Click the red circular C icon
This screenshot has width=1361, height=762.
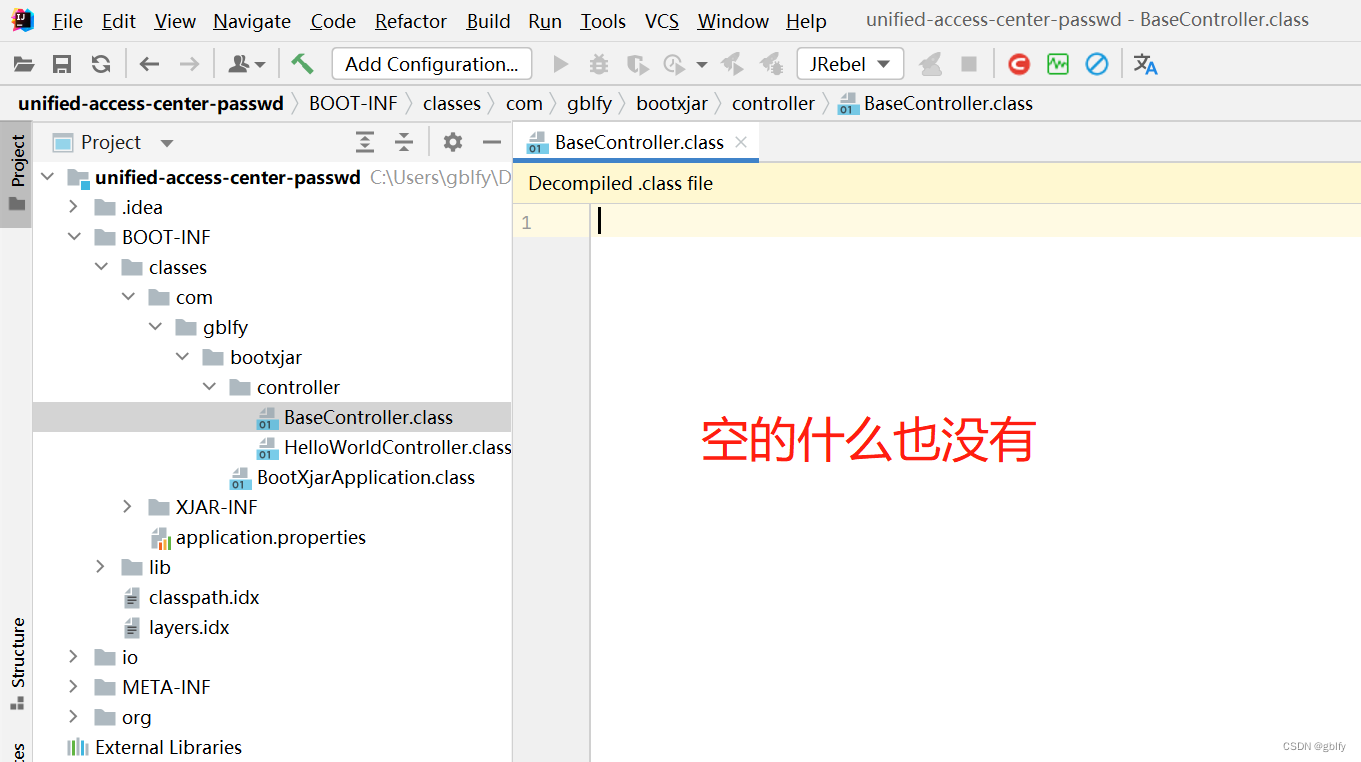tap(1019, 65)
